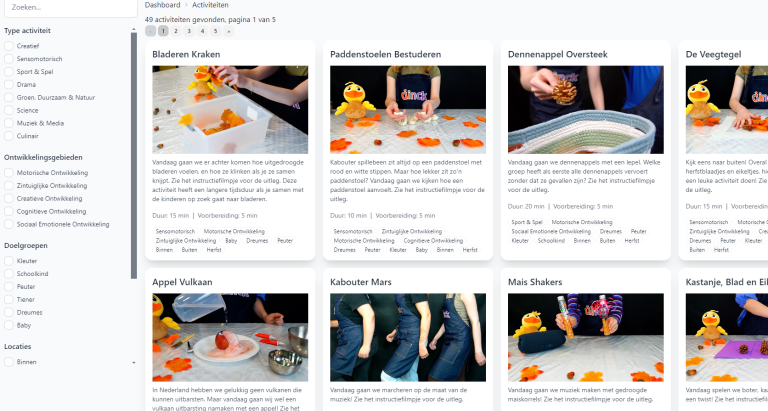Open the Bladeren Kraken activity thumbnail
Screen dimensions: 768x411
click(230, 110)
